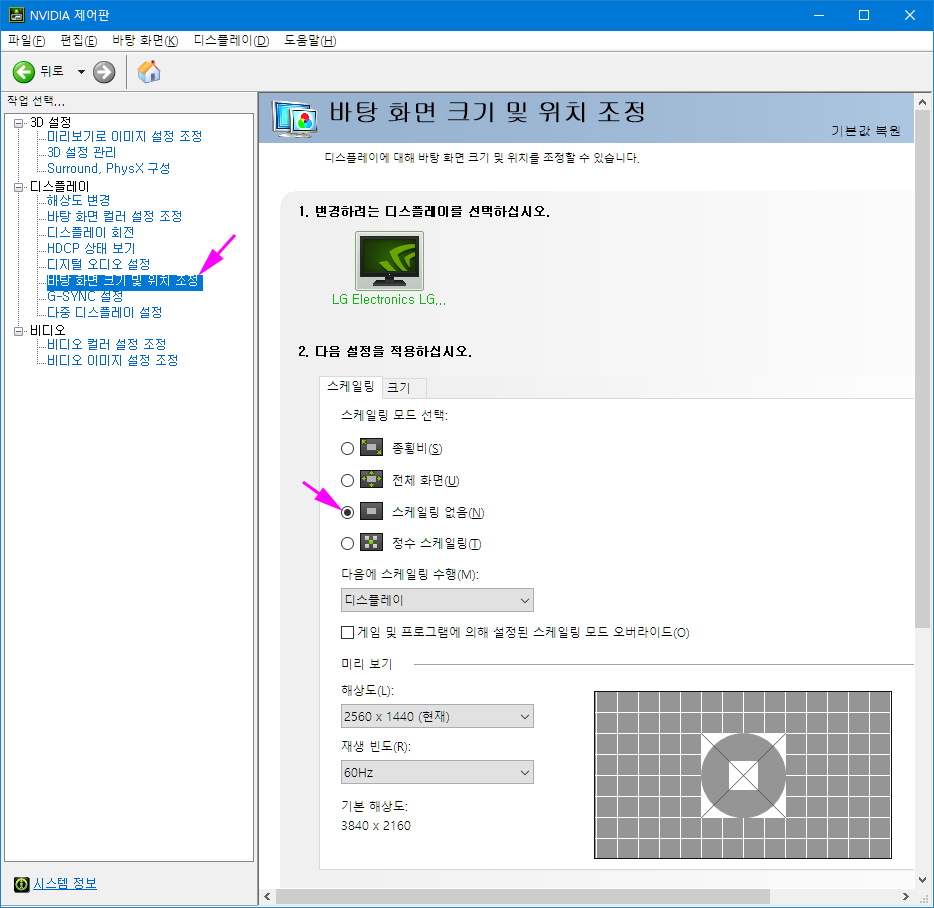The image size is (934, 908).
Task: Select the 전체 화면(U) radio button
Action: [347, 480]
